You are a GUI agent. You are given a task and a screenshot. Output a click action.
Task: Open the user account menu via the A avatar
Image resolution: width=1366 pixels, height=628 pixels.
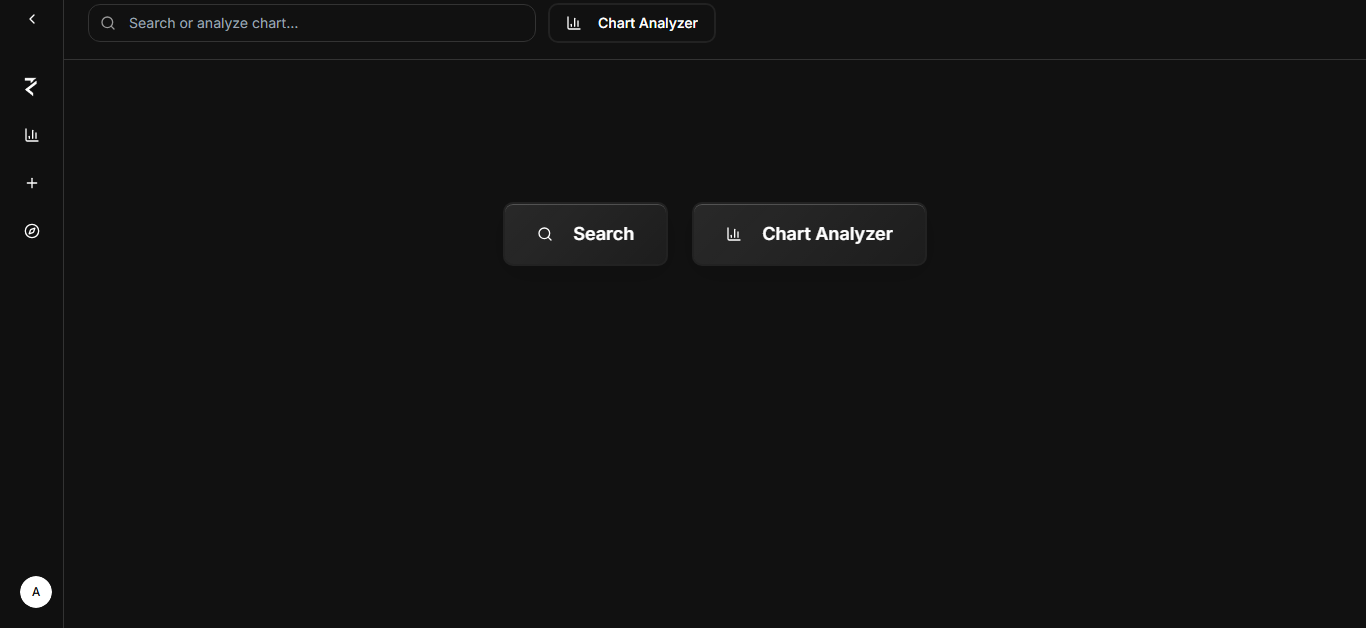(x=36, y=592)
